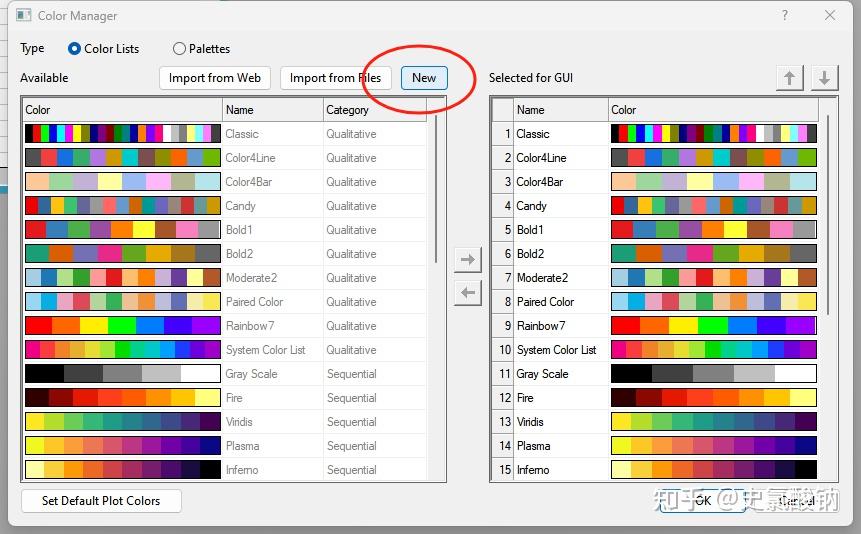Click System Color List name in Available list

coord(265,350)
